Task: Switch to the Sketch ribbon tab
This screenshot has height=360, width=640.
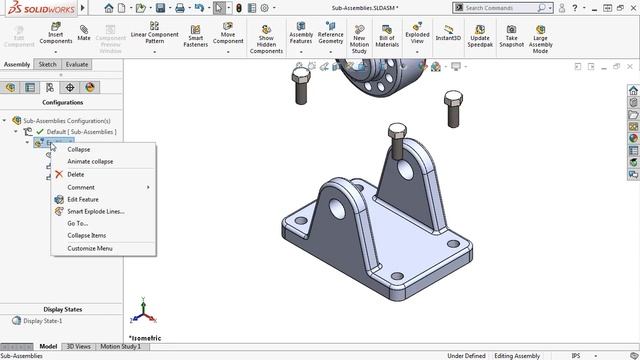Action: 47,64
